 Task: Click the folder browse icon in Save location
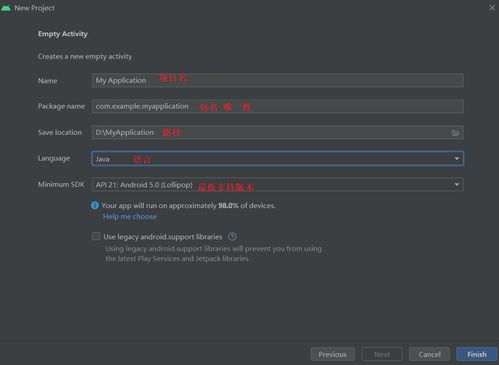click(455, 133)
